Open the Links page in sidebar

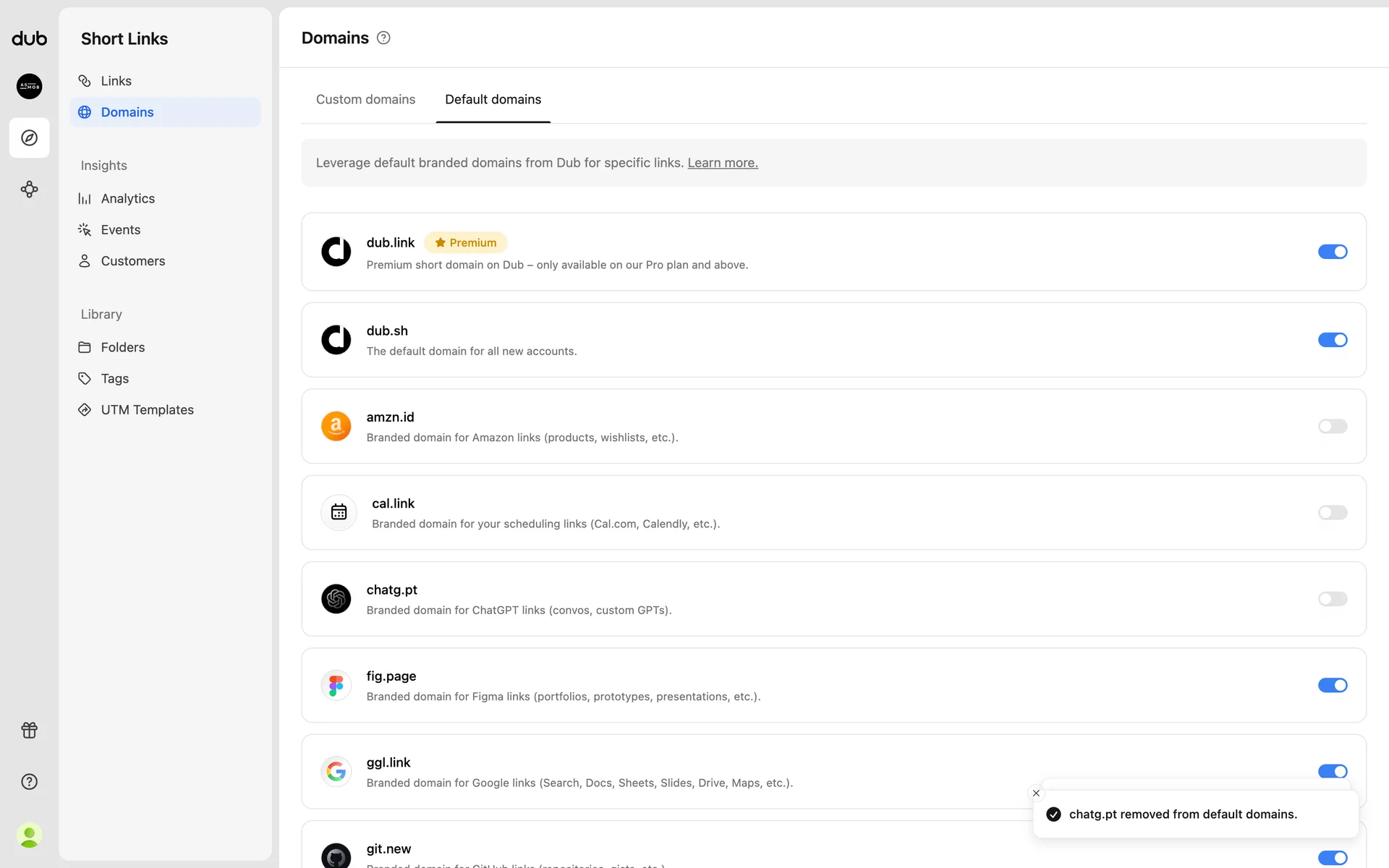tap(116, 81)
